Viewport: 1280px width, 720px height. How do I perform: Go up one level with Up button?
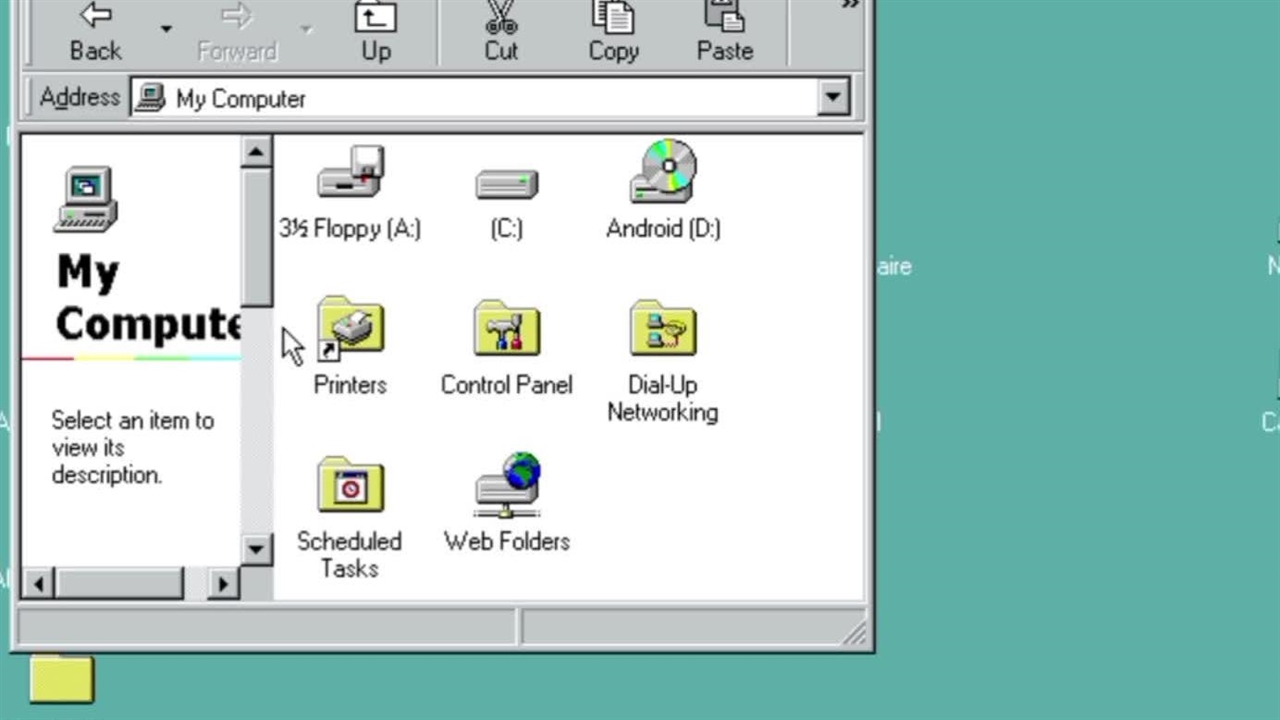point(376,32)
